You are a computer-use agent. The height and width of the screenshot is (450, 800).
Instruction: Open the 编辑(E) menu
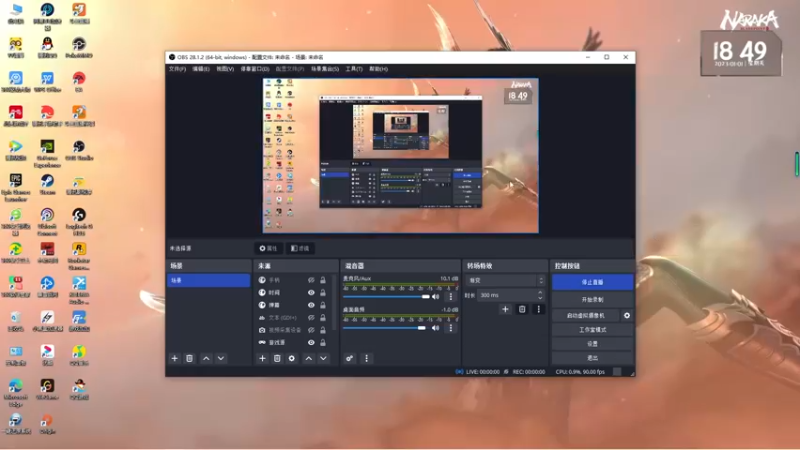click(201, 69)
